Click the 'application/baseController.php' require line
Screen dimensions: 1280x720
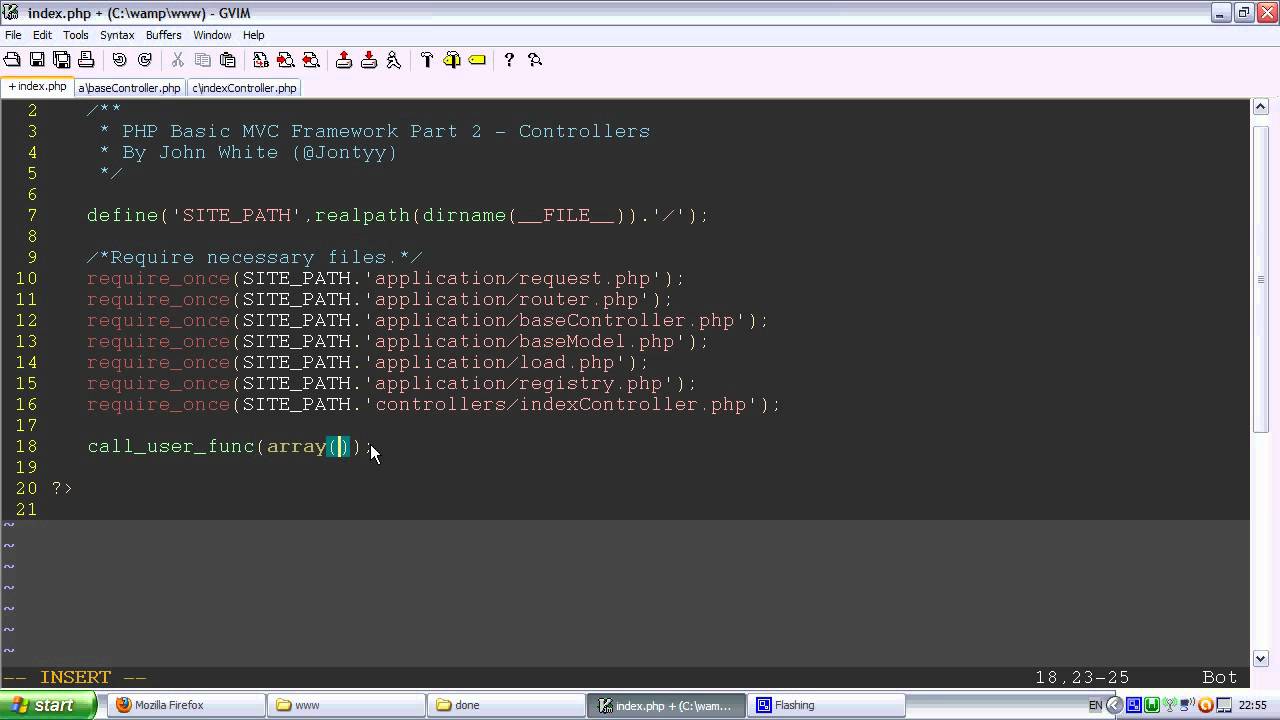coord(427,321)
